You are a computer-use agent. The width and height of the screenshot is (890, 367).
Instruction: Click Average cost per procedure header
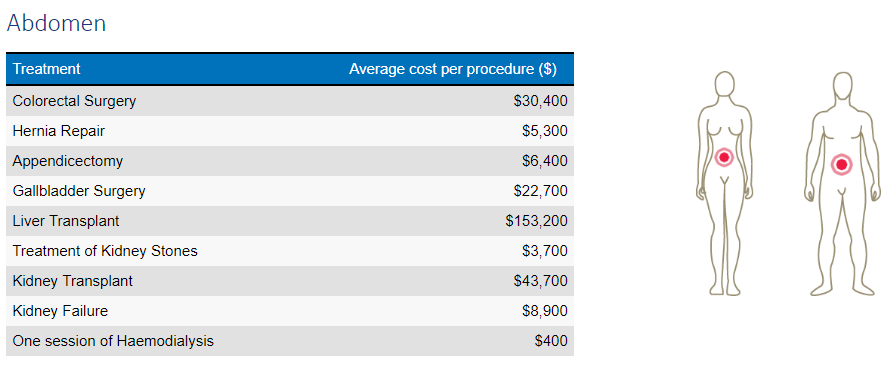pyautogui.click(x=452, y=69)
